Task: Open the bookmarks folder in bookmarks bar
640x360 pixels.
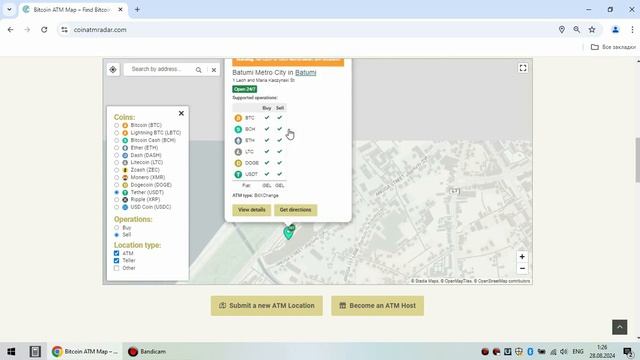Action: [613, 47]
